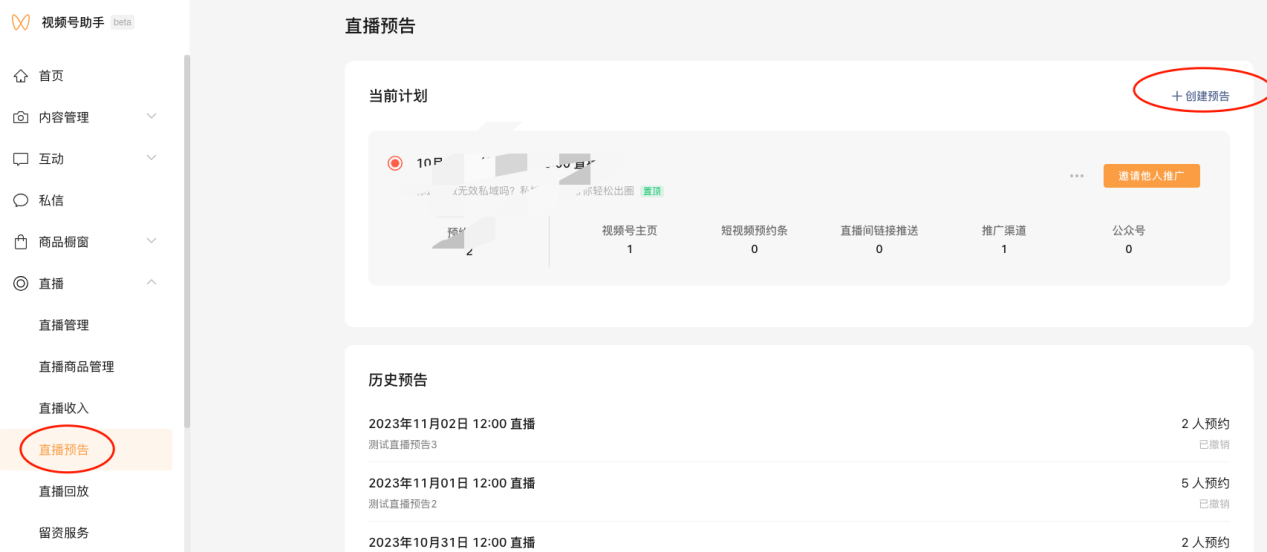Go to 直播回放 menu item
The image size is (1267, 552).
click(64, 491)
